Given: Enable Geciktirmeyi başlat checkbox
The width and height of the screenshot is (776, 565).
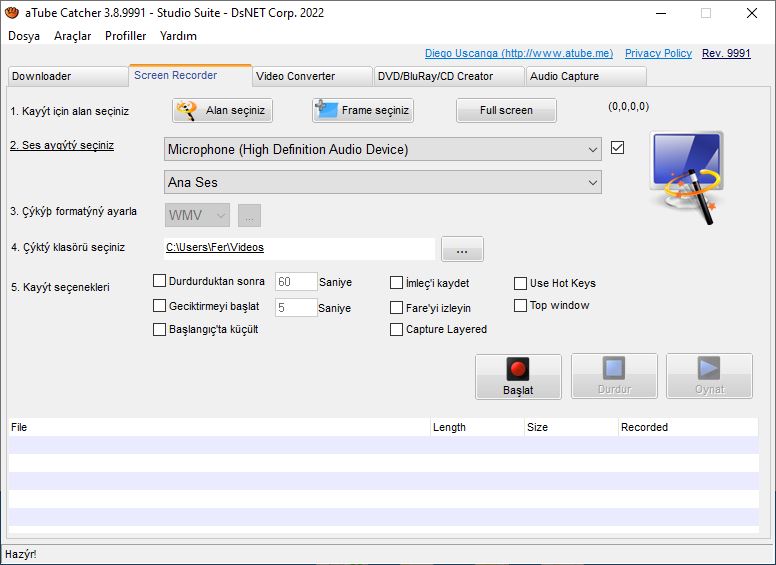Looking at the screenshot, I should coord(159,306).
